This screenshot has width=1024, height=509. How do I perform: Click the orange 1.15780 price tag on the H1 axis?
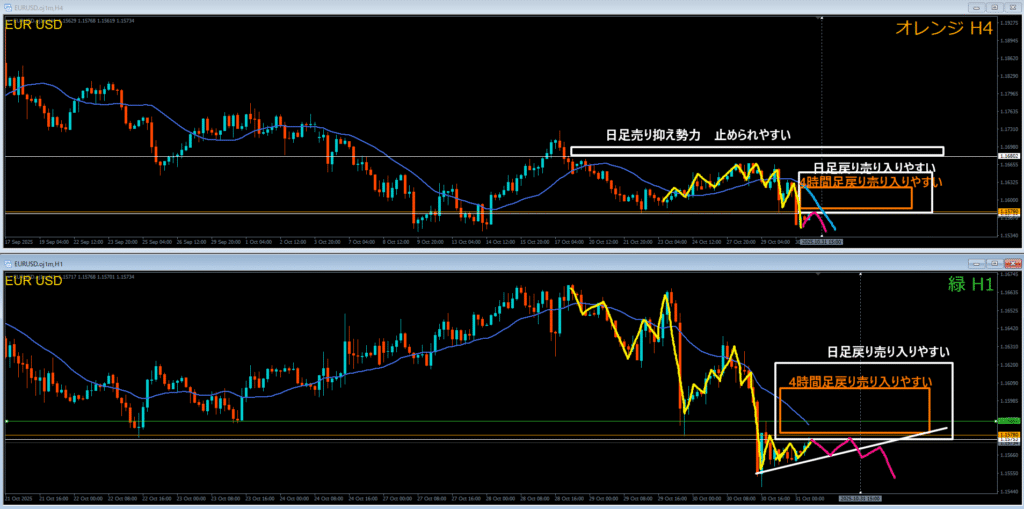pyautogui.click(x=1008, y=435)
